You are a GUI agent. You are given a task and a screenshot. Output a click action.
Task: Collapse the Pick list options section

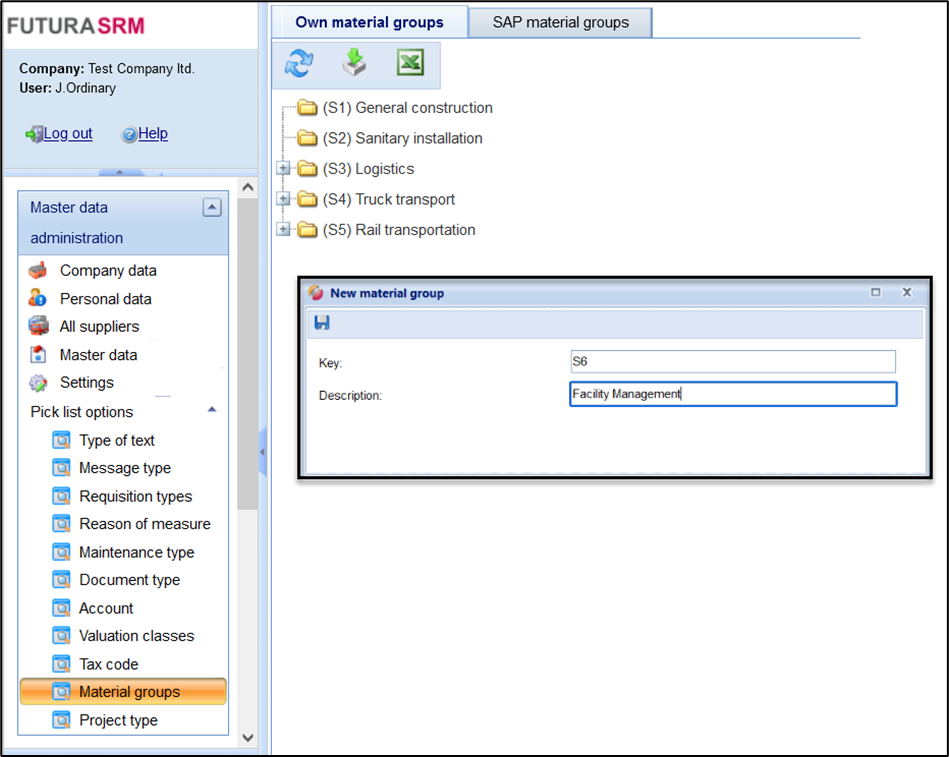pos(211,411)
